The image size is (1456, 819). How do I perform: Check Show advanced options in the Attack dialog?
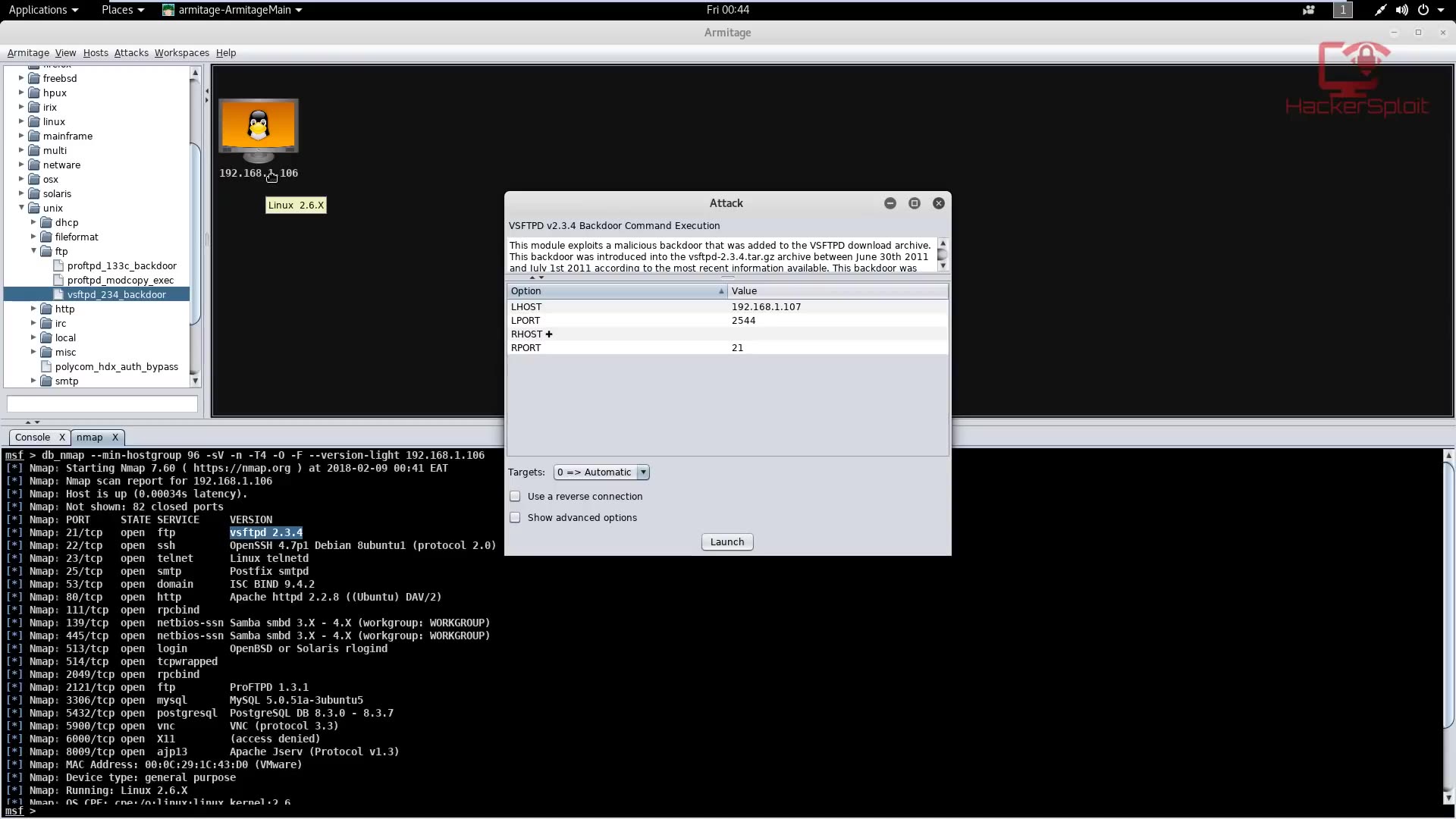click(516, 517)
